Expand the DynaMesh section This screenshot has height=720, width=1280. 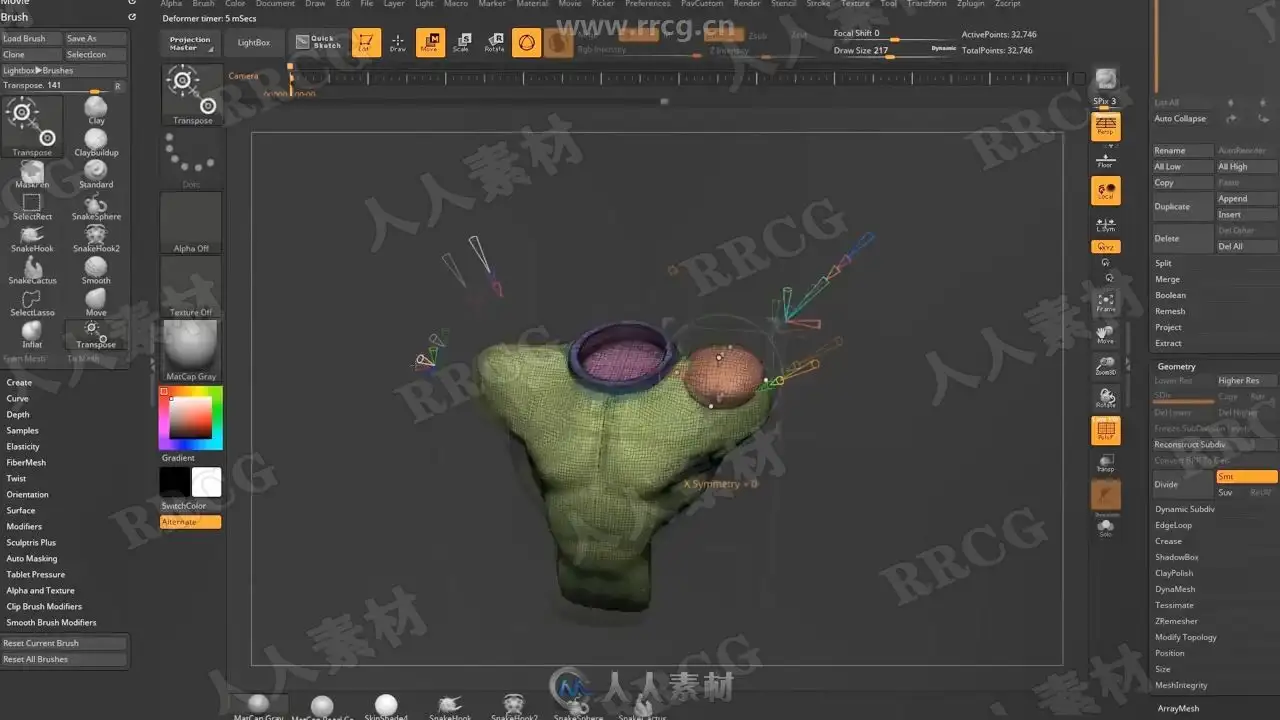coord(1175,589)
